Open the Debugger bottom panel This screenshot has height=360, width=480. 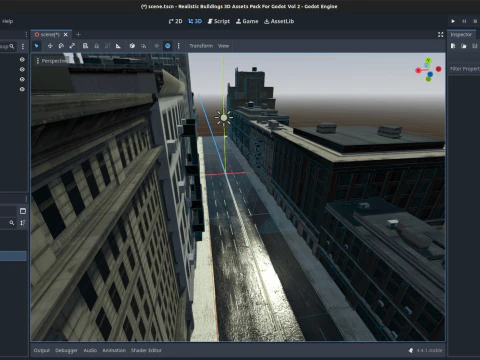[66, 350]
